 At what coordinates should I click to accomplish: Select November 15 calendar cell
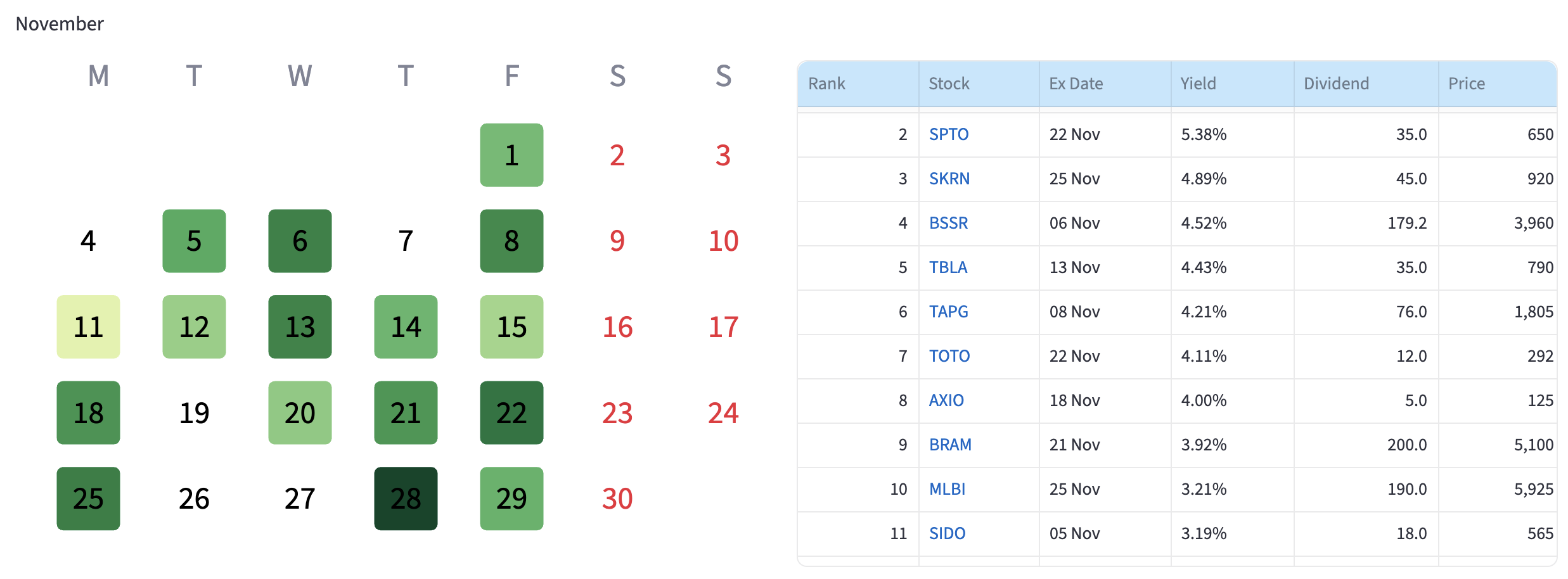tap(511, 327)
